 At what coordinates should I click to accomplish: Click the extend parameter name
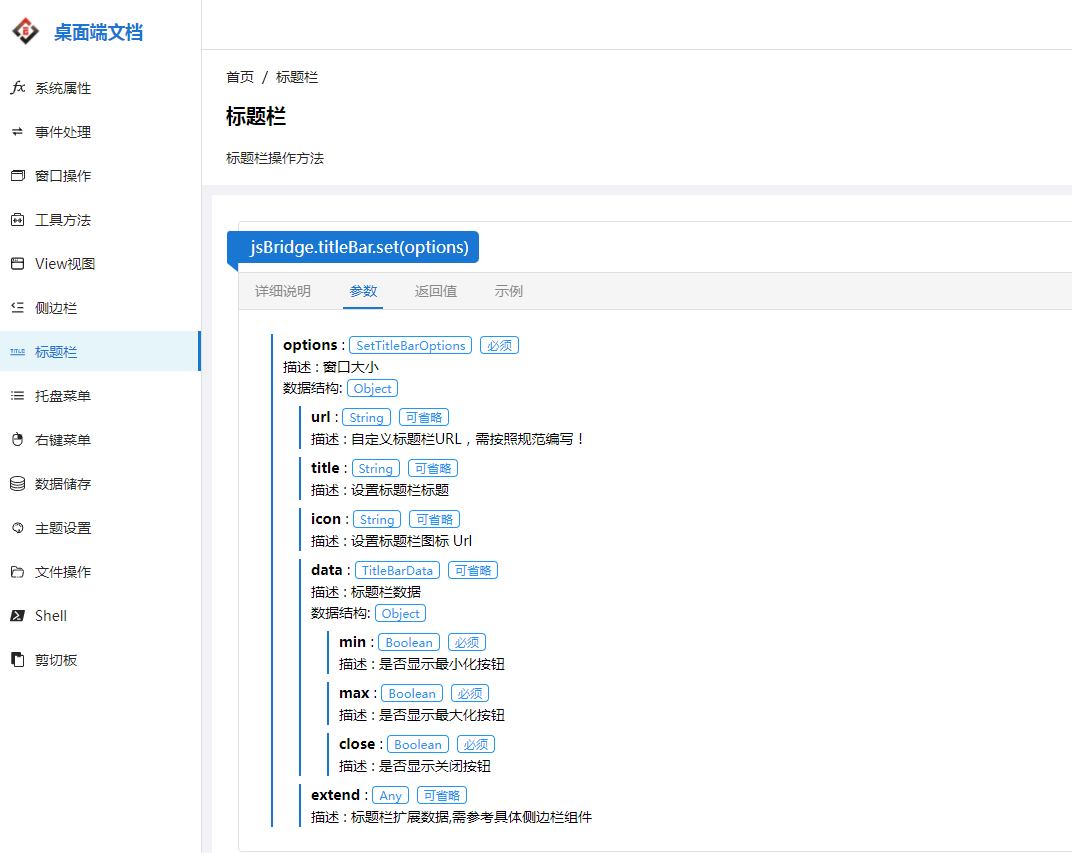(x=335, y=795)
